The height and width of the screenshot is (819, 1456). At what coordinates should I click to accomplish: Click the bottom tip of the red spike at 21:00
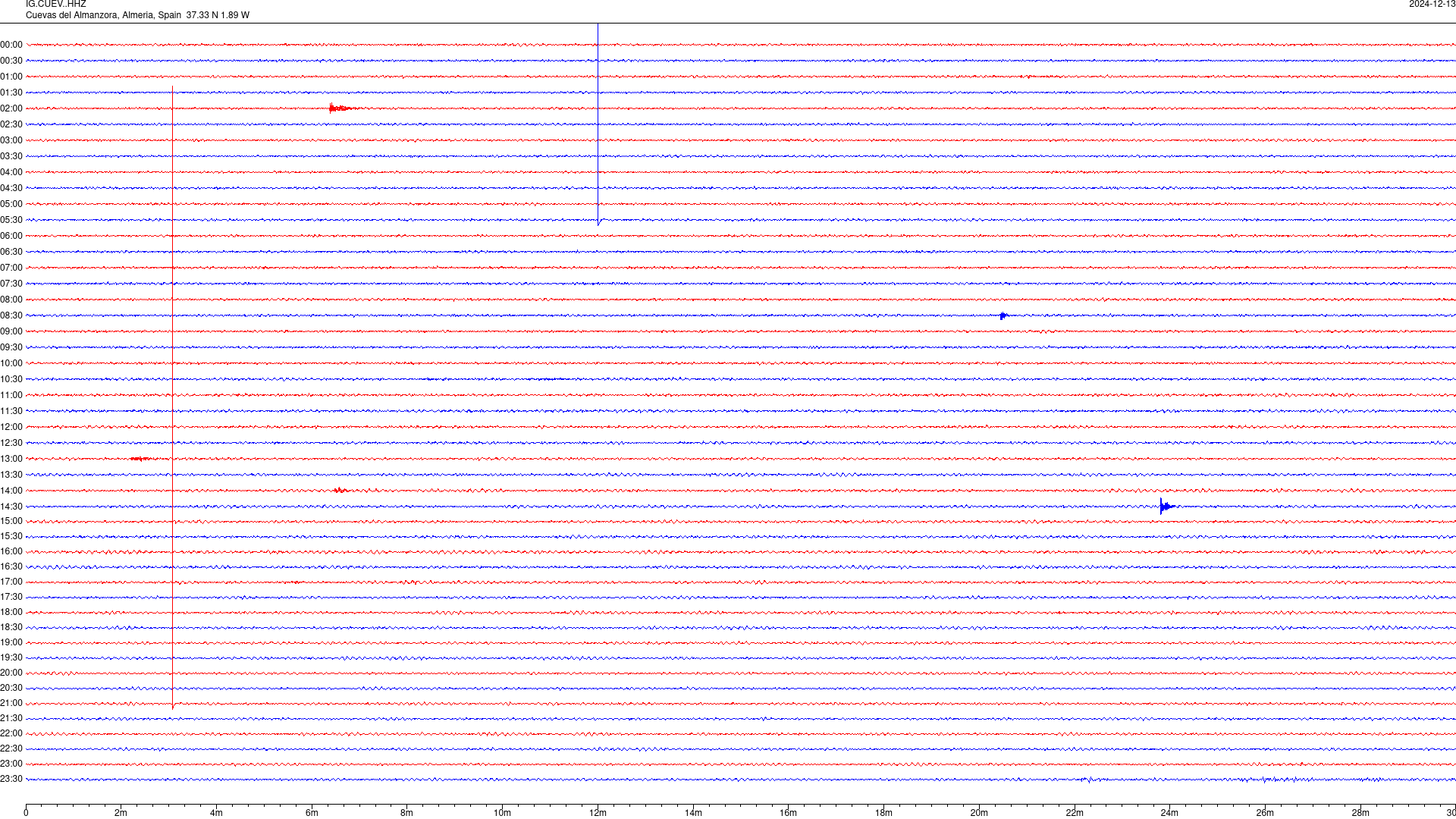[173, 708]
